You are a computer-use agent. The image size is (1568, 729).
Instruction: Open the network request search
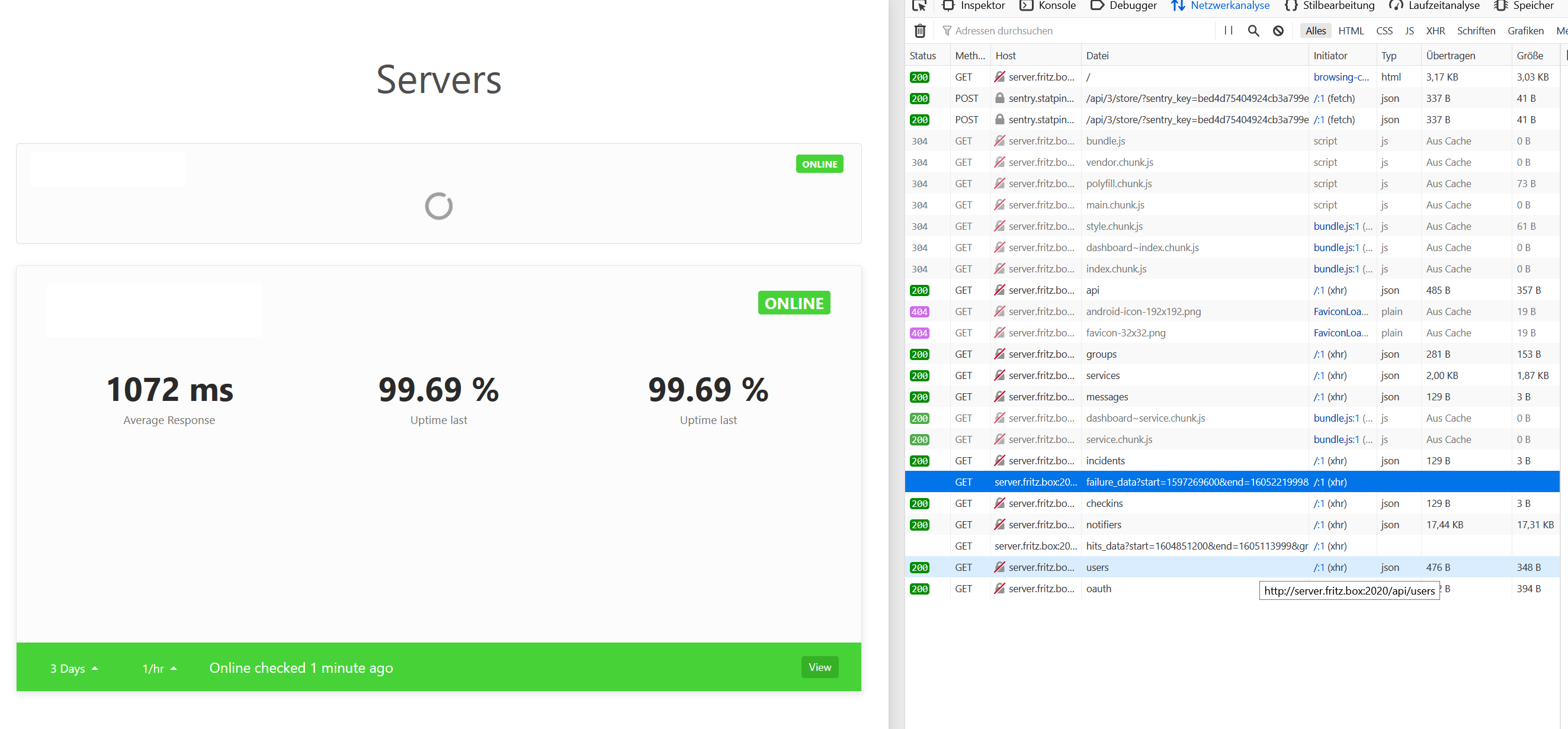pyautogui.click(x=1253, y=30)
